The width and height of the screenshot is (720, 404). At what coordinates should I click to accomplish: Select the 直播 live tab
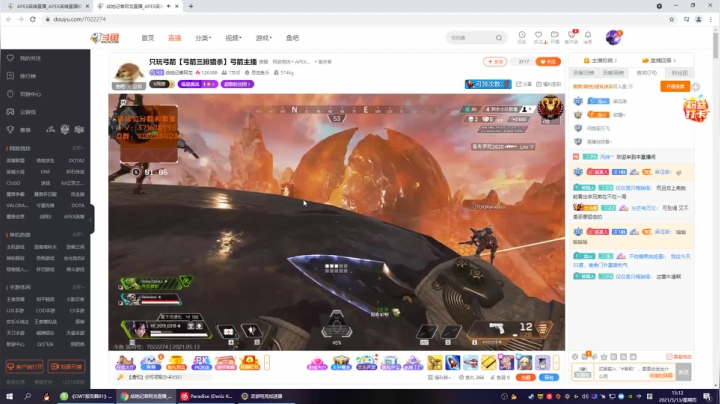[x=174, y=38]
